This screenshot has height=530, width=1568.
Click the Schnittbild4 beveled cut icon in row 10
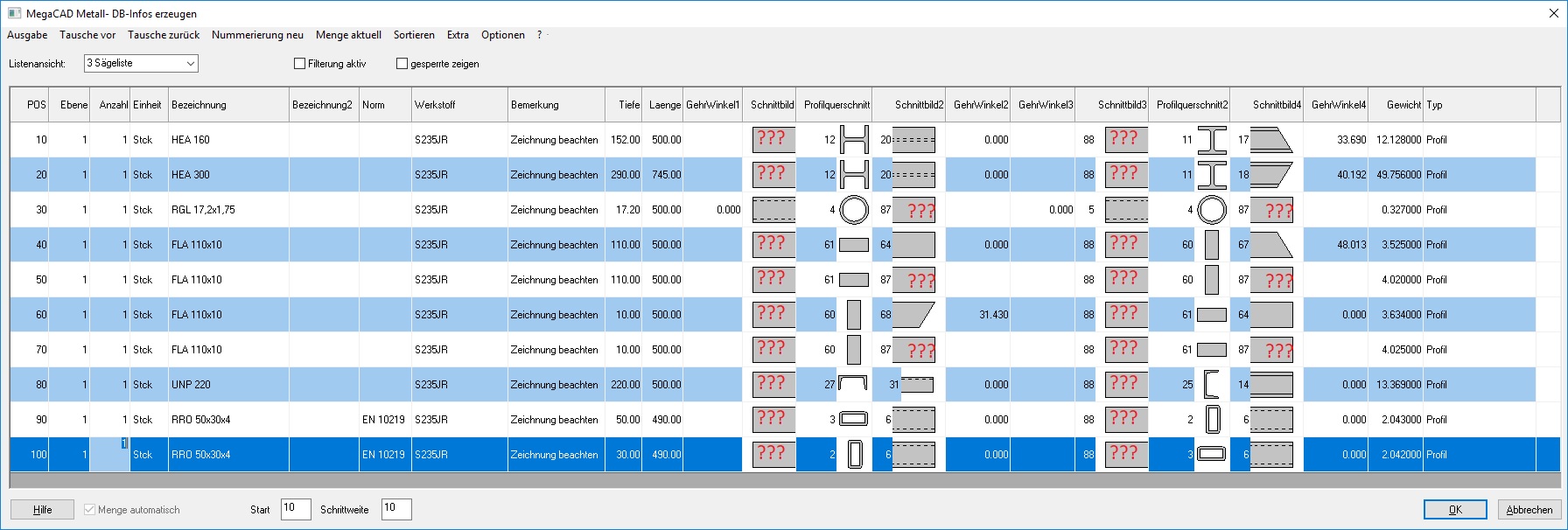click(1271, 140)
